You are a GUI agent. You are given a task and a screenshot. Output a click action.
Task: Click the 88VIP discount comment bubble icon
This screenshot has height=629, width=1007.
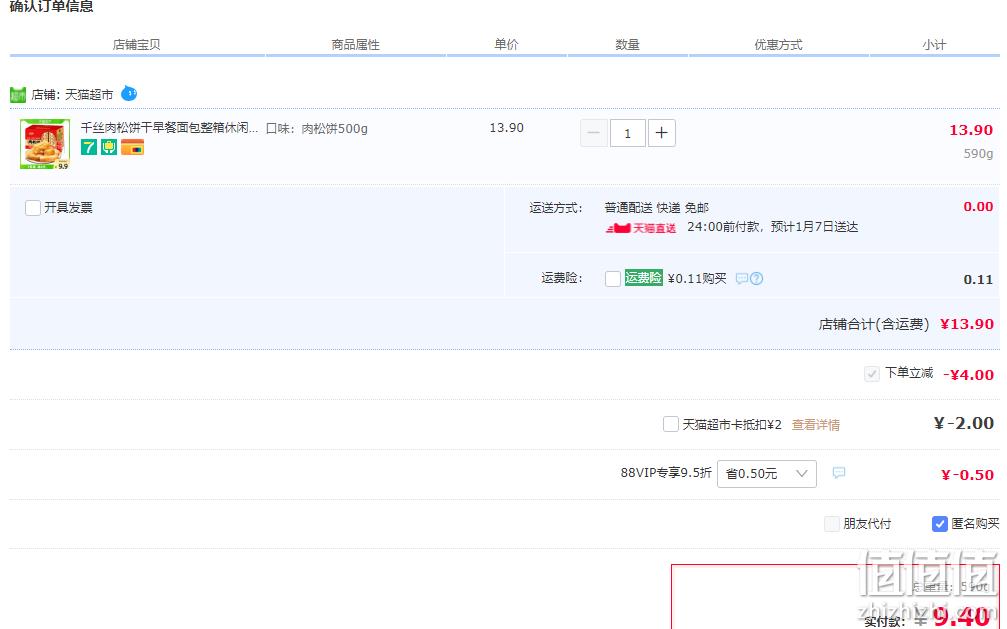[x=838, y=473]
